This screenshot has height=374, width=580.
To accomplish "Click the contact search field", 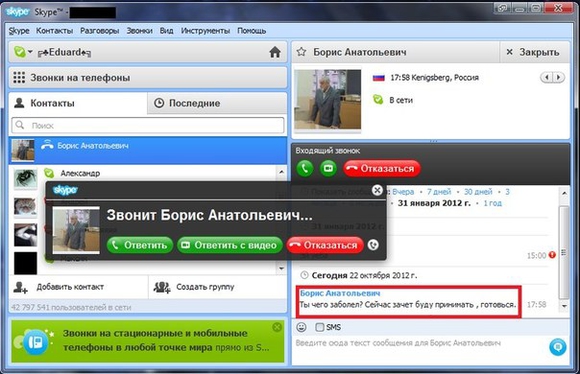I will coord(148,125).
